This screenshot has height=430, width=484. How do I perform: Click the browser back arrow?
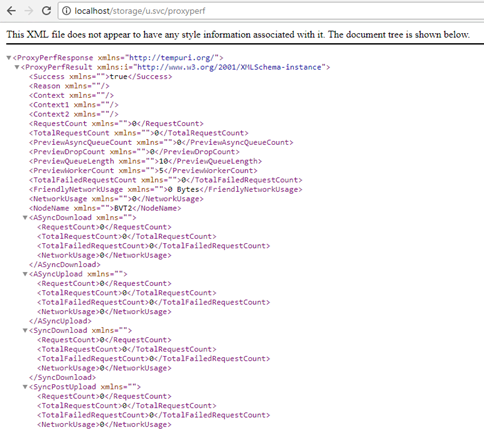(11, 11)
